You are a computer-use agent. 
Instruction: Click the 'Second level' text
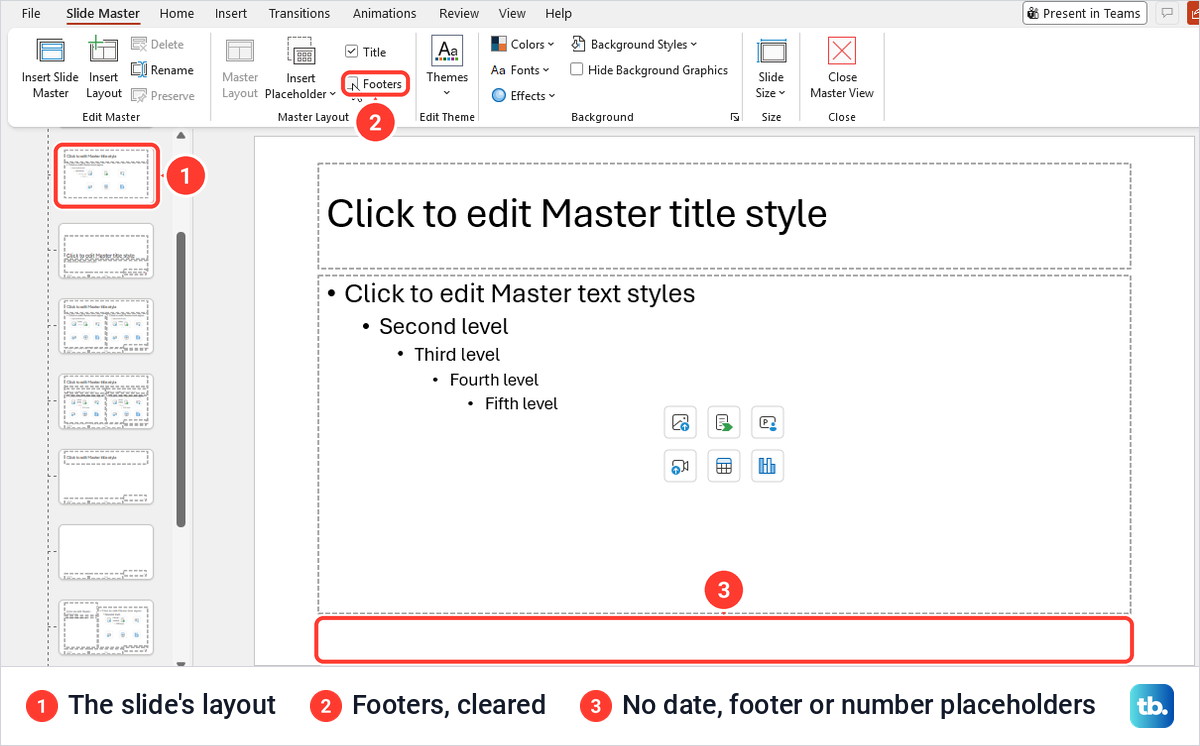point(443,326)
